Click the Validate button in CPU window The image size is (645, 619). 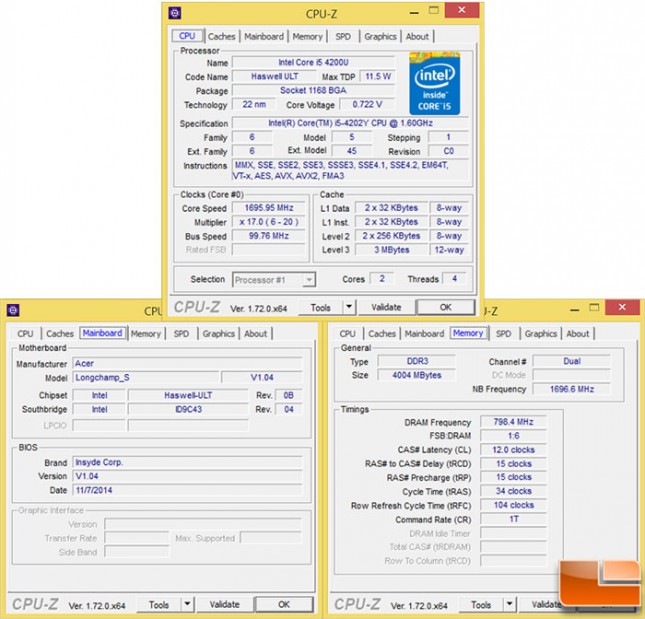click(x=386, y=307)
